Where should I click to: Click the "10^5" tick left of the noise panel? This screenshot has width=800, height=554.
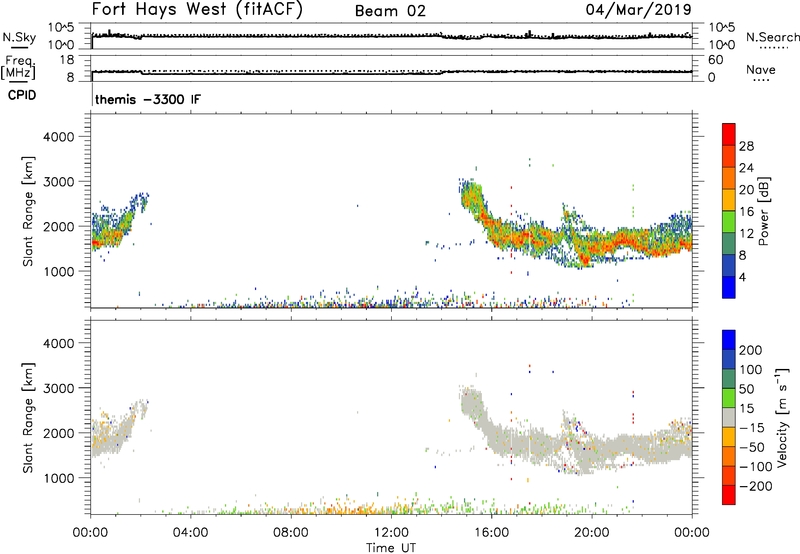pos(61,28)
